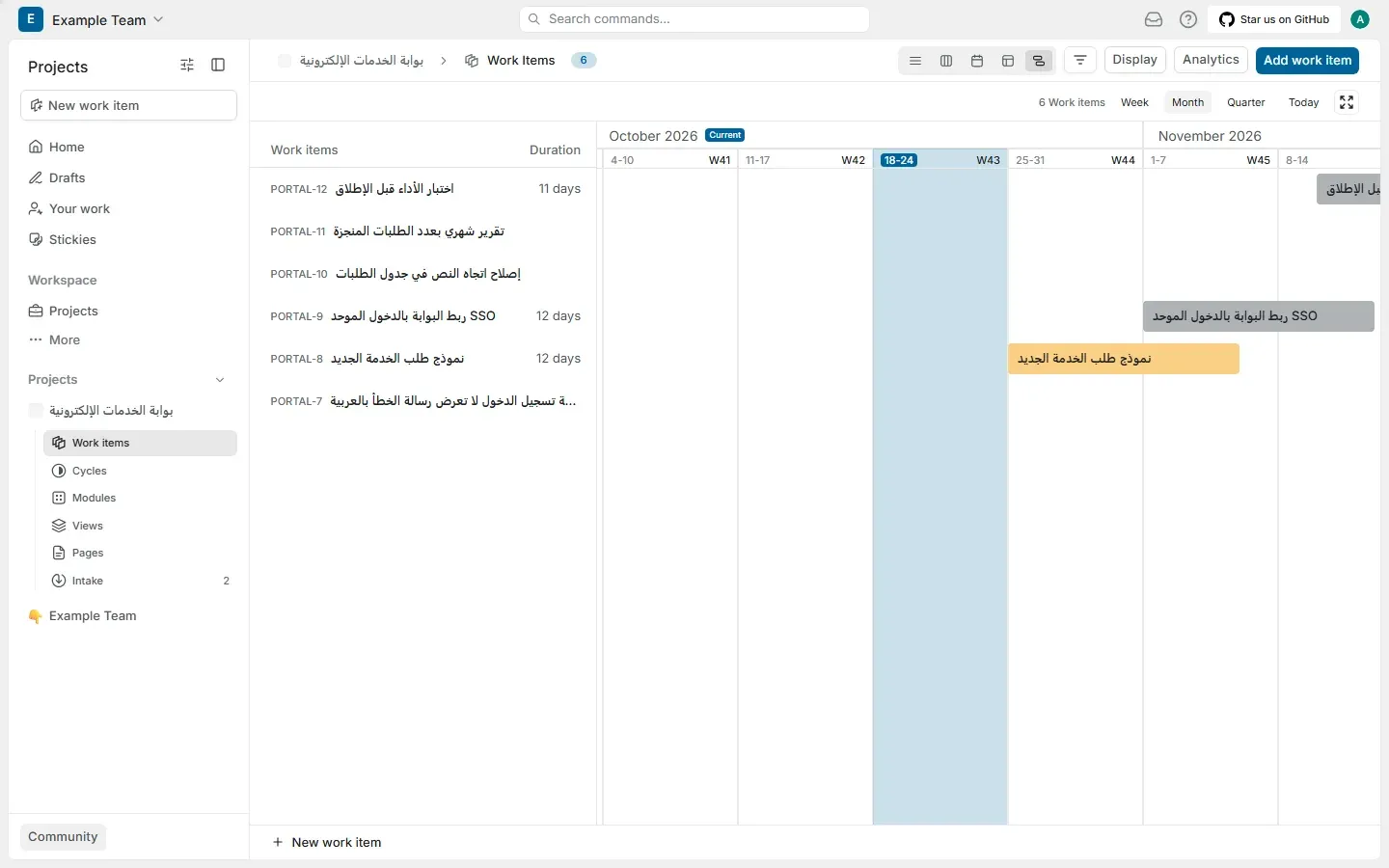Viewport: 1389px width, 868px height.
Task: Open the user avatar A
Action: [x=1360, y=19]
